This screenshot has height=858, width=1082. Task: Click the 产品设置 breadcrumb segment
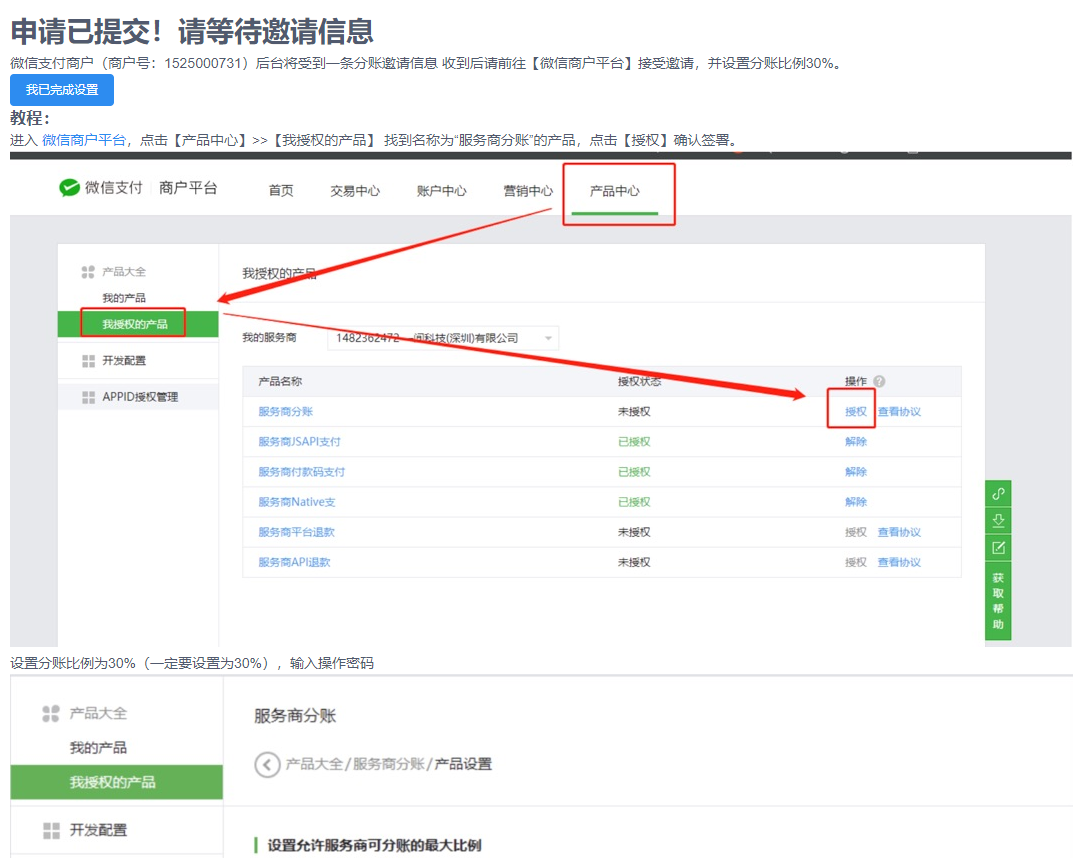[463, 764]
